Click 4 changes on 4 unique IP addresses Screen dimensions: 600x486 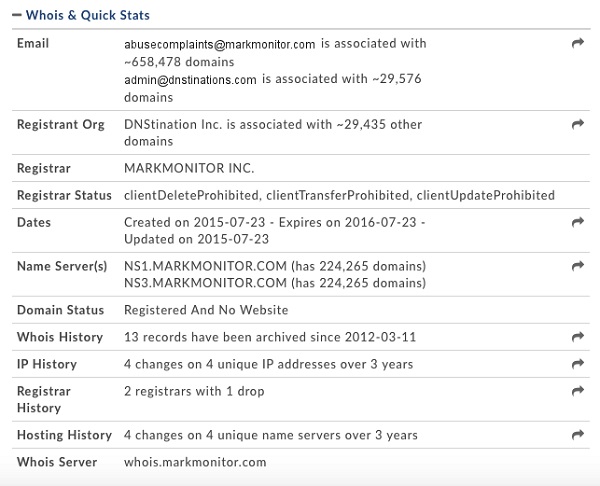click(268, 364)
